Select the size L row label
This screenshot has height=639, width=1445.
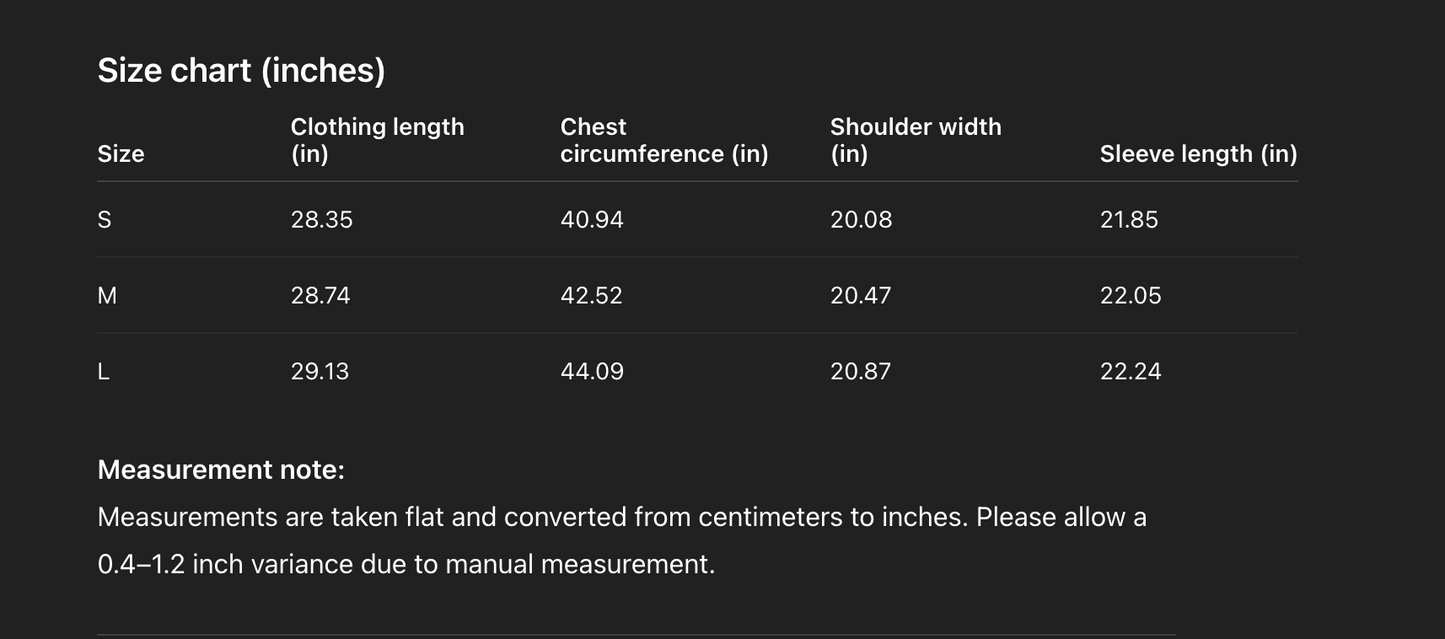(104, 372)
